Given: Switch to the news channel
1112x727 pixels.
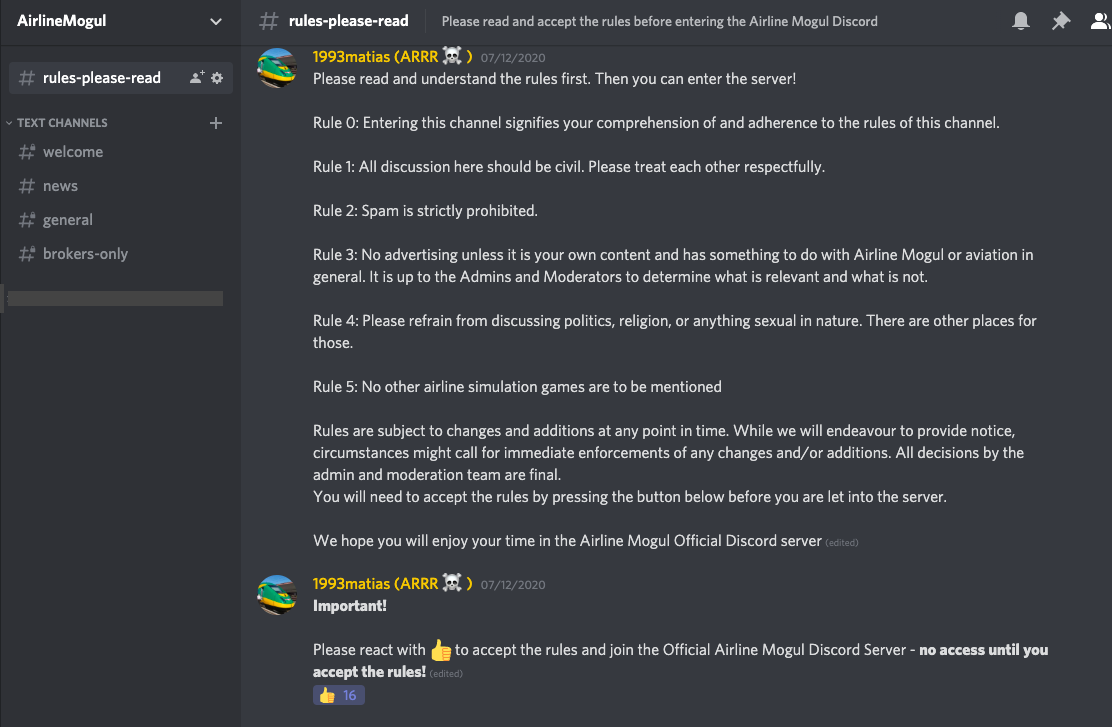Looking at the screenshot, I should coord(60,186).
